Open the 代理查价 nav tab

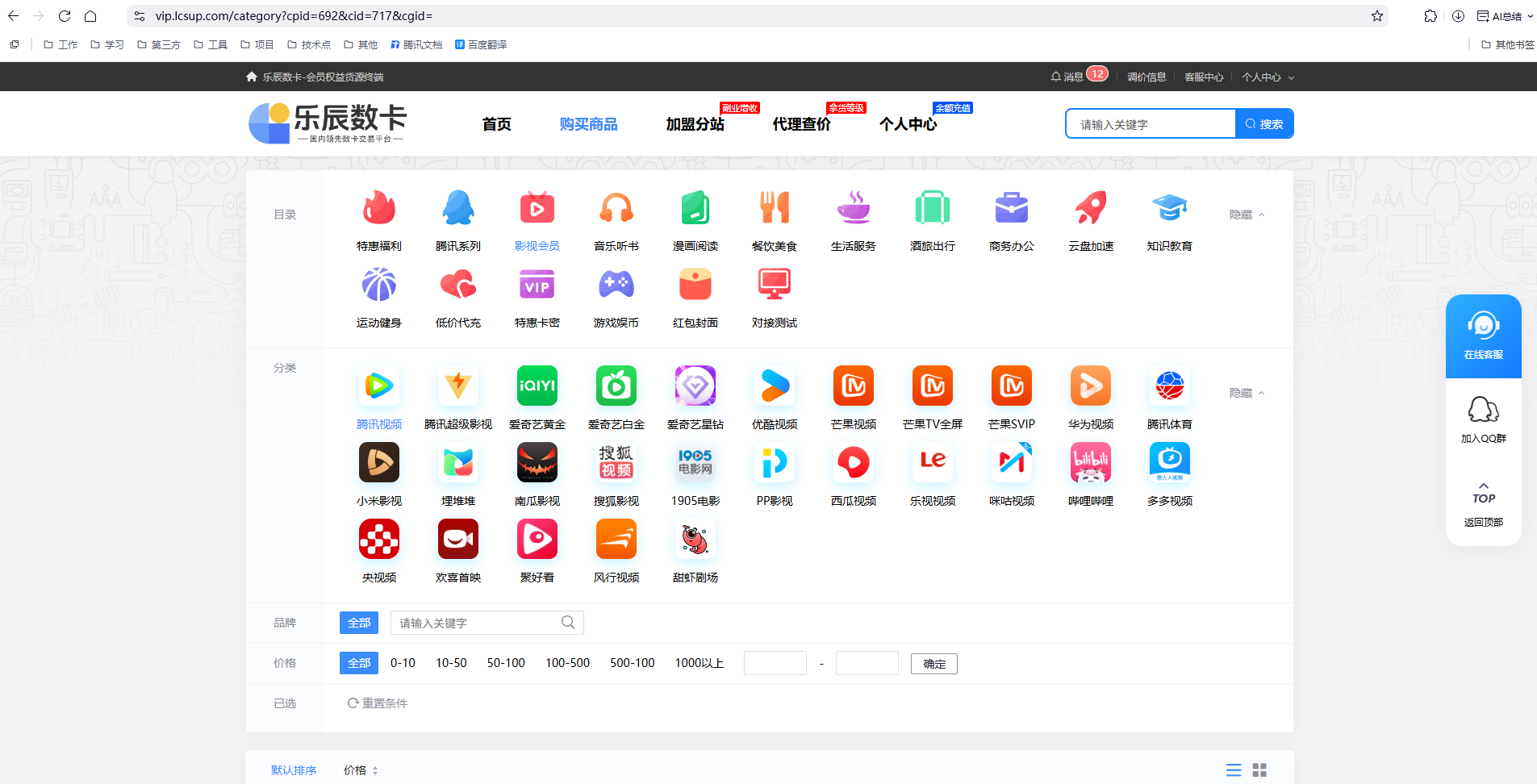click(x=802, y=124)
